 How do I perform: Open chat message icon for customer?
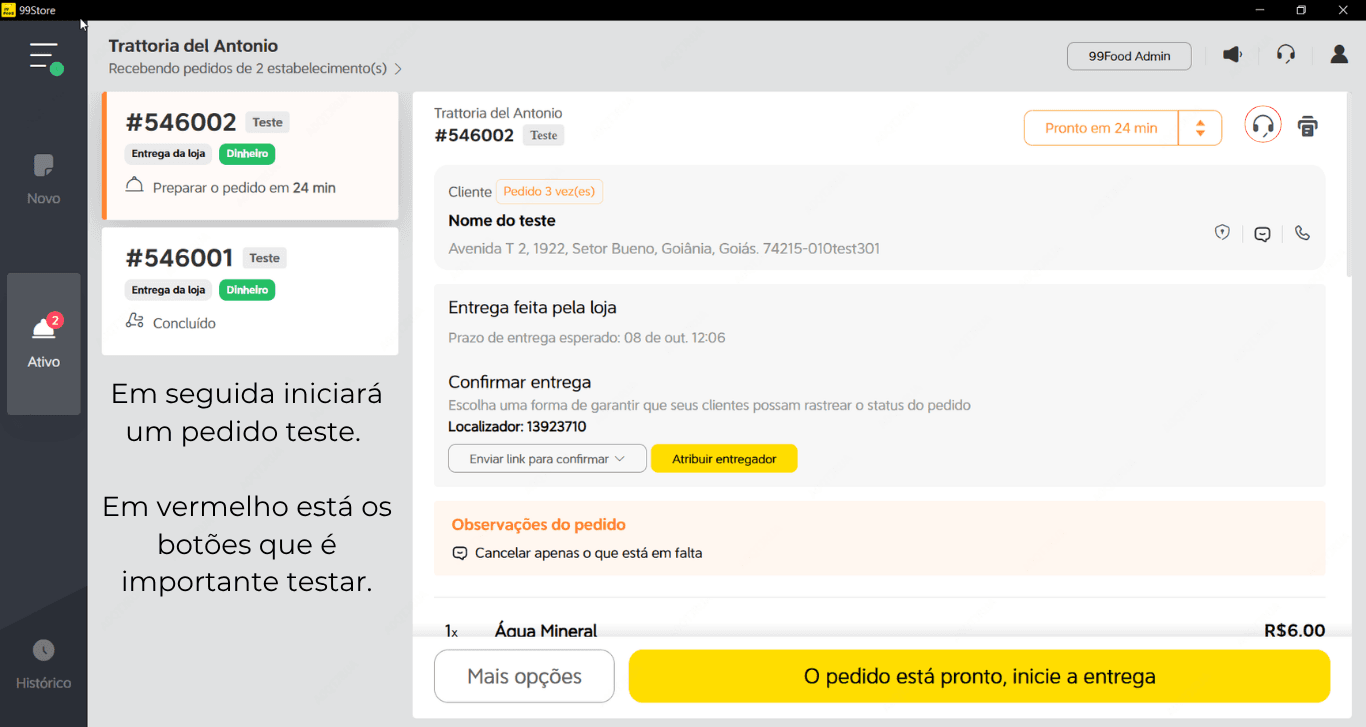point(1262,234)
